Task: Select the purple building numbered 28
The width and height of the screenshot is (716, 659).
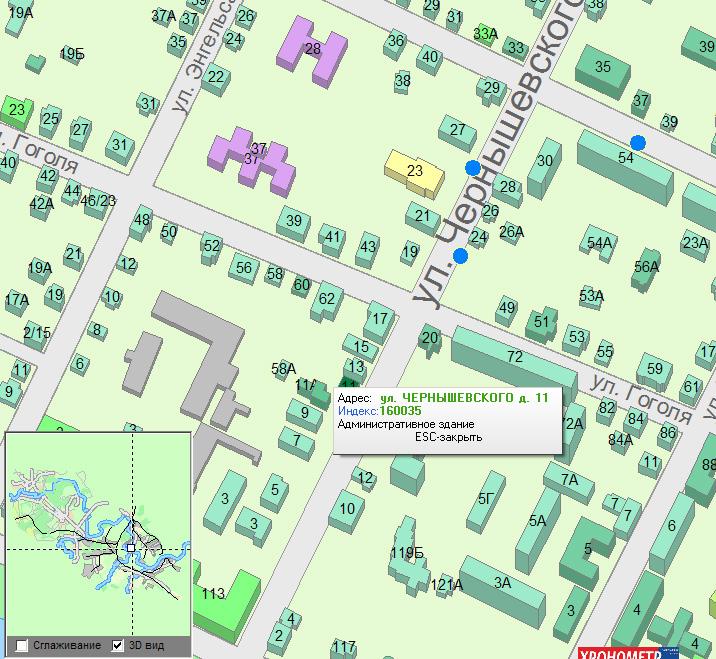Action: pos(313,49)
